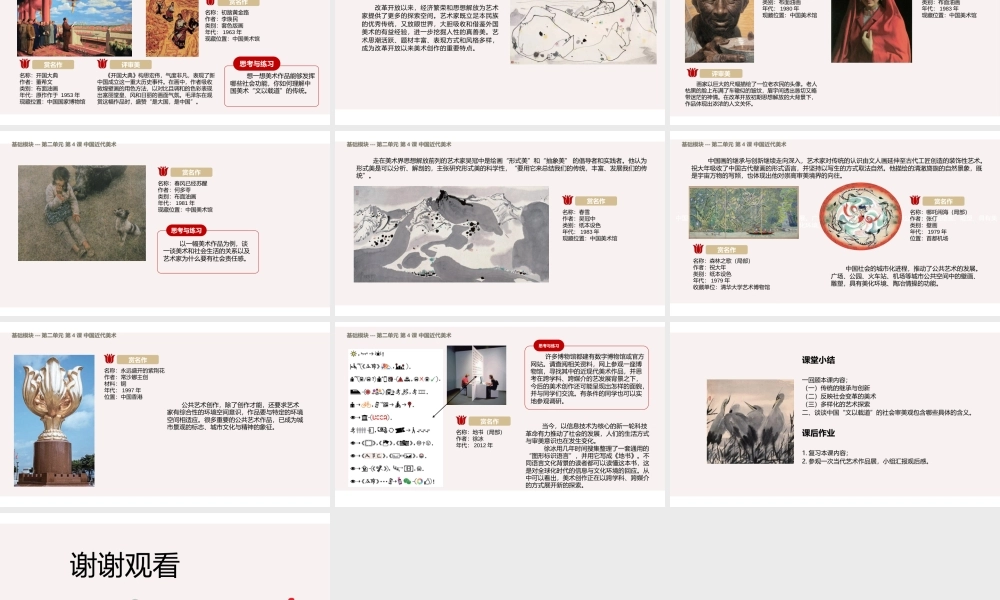The height and width of the screenshot is (600, 1000).
Task: Click the text '位置: 首都机场'
Action: click(929, 238)
